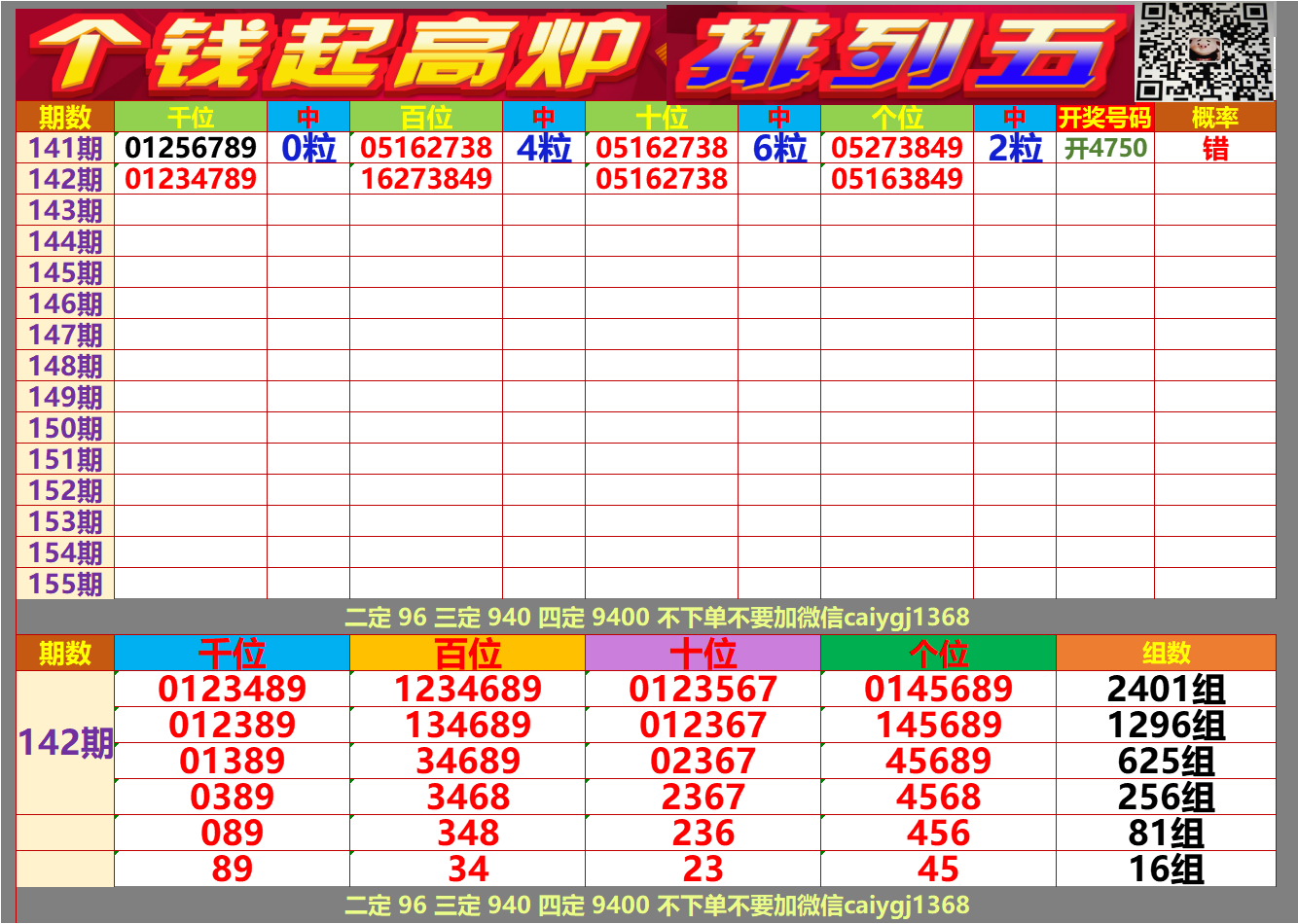This screenshot has height=924, width=1298.
Task: Click the 2401组 cell
Action: (x=1166, y=690)
